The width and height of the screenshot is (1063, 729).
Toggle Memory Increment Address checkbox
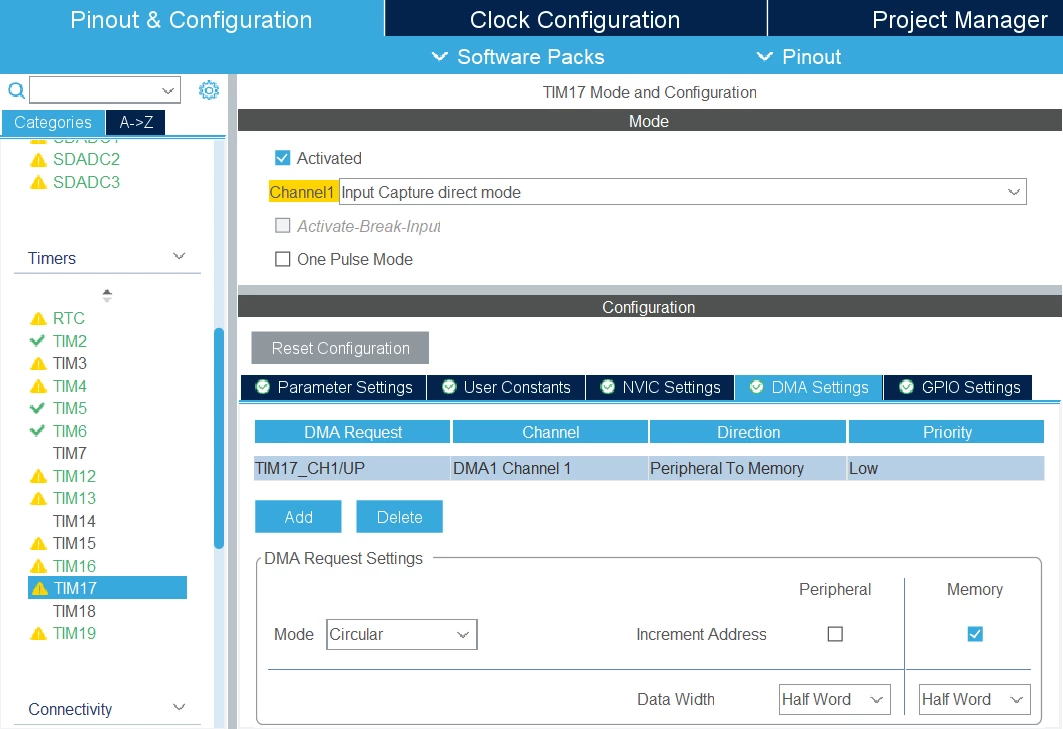pos(975,634)
